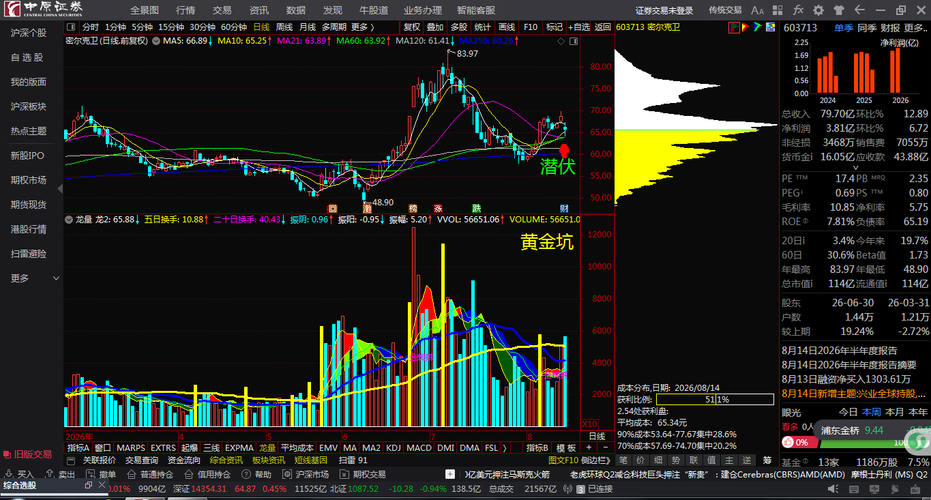Click the small window icon left of 分时

tap(71, 27)
